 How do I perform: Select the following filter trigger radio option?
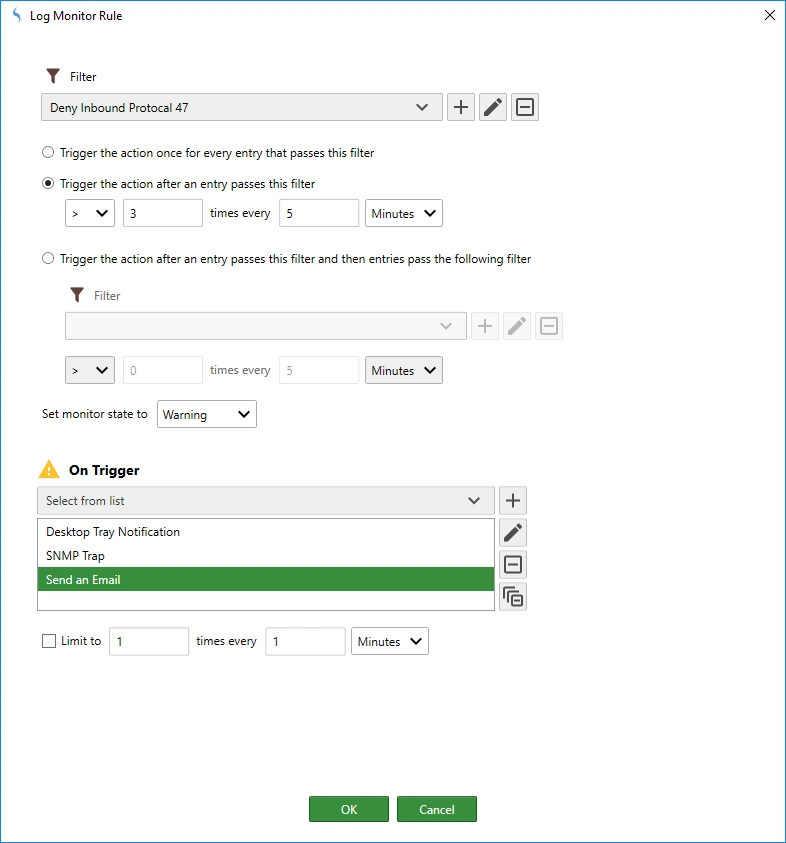tap(48, 259)
